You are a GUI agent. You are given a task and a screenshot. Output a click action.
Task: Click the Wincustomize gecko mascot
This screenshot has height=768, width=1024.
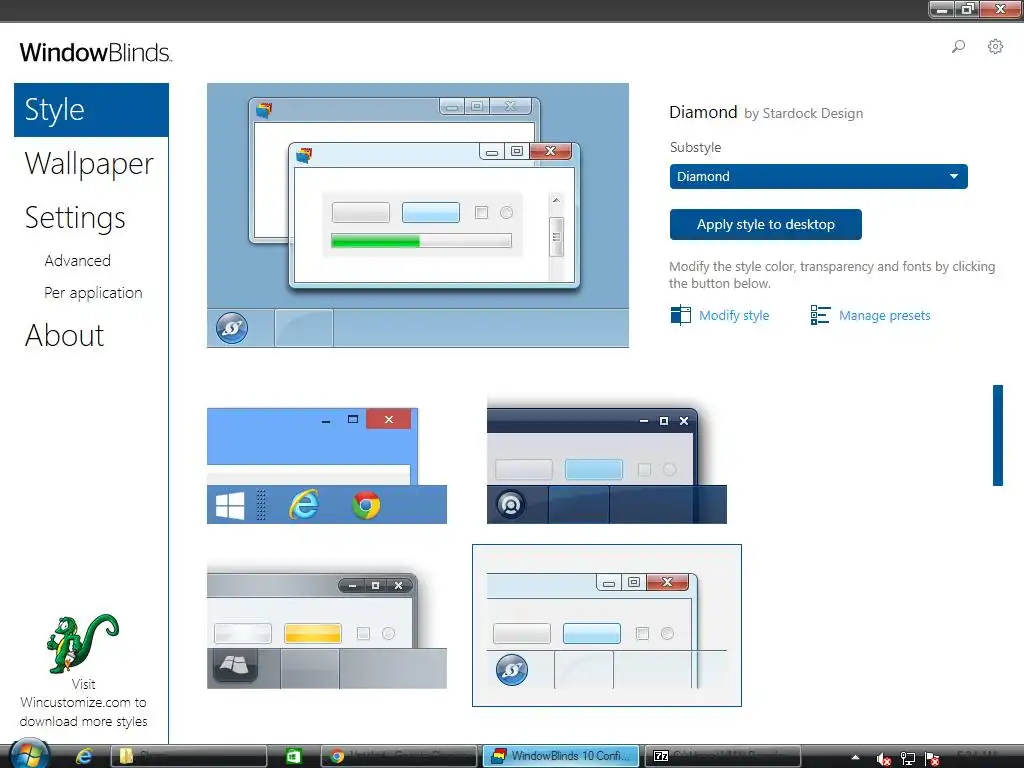tap(82, 643)
